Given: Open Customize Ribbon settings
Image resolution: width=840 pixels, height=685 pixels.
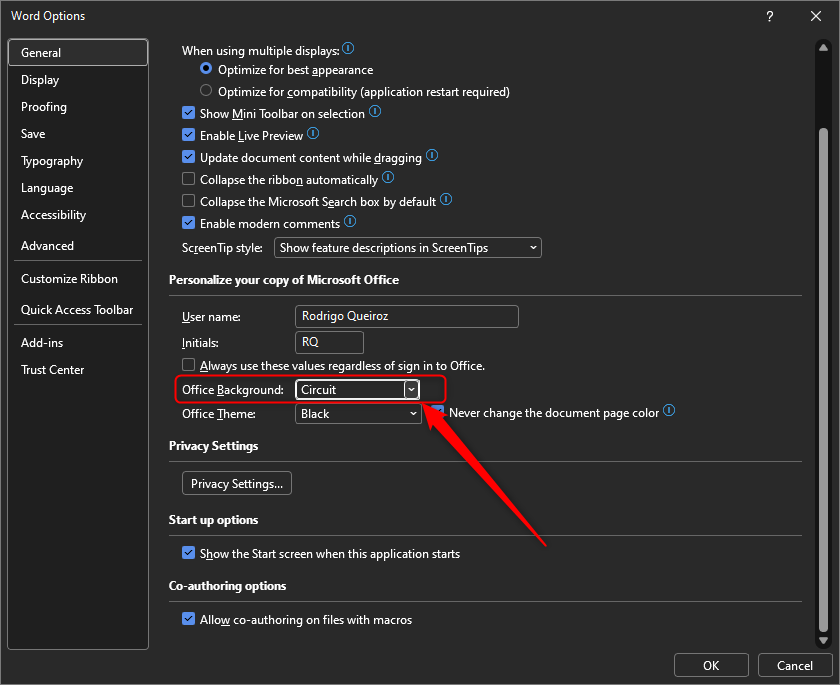Looking at the screenshot, I should [x=78, y=279].
